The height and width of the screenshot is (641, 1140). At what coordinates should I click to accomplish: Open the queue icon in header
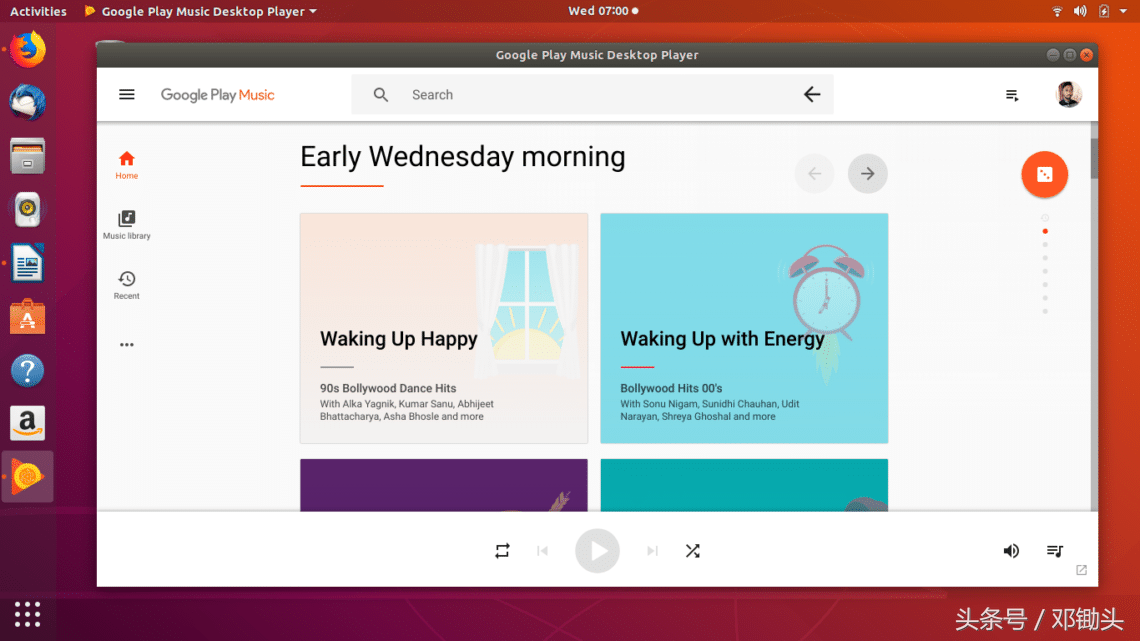pyautogui.click(x=1012, y=95)
